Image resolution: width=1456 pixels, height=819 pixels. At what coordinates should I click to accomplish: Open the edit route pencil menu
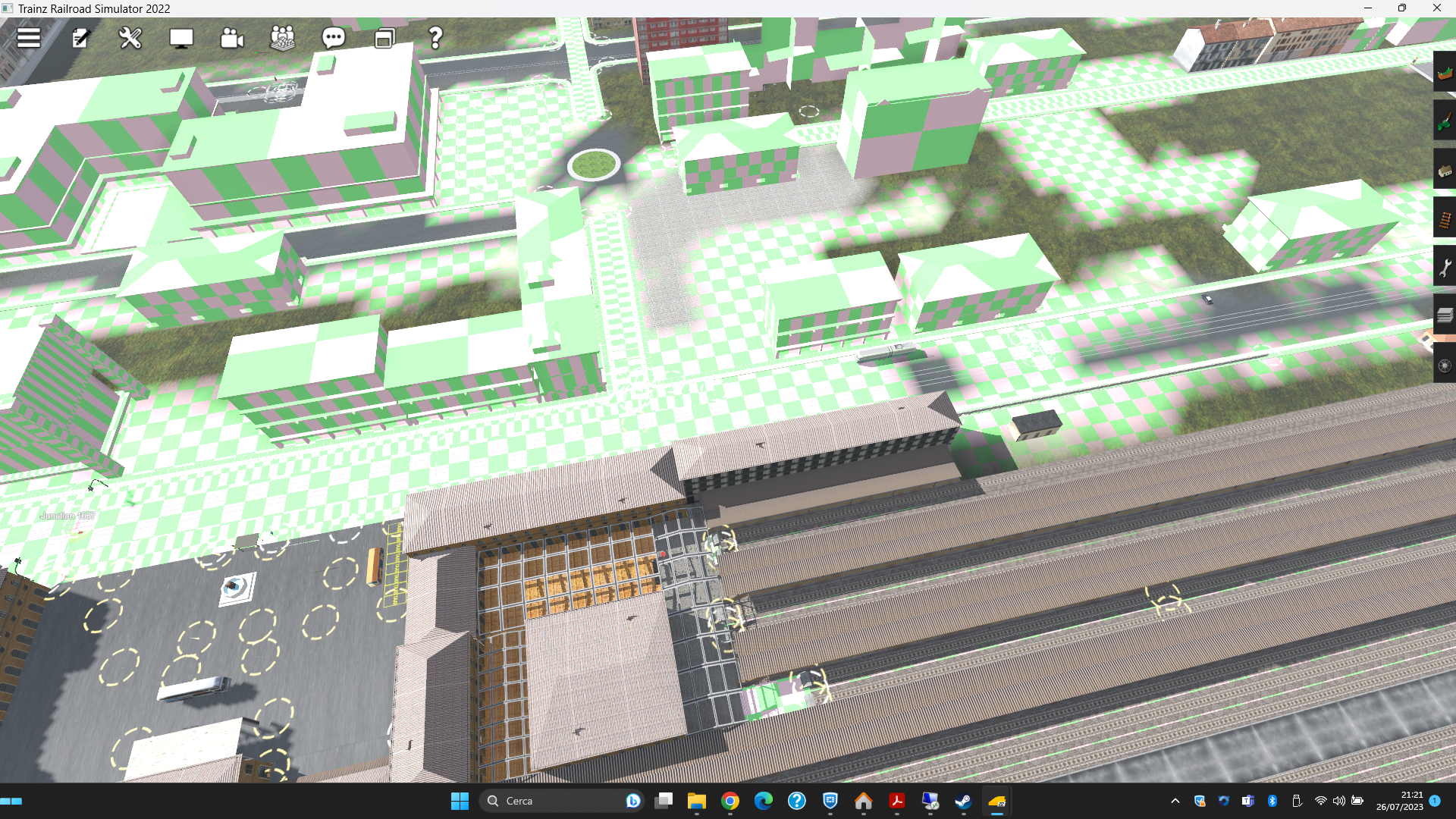(x=80, y=38)
